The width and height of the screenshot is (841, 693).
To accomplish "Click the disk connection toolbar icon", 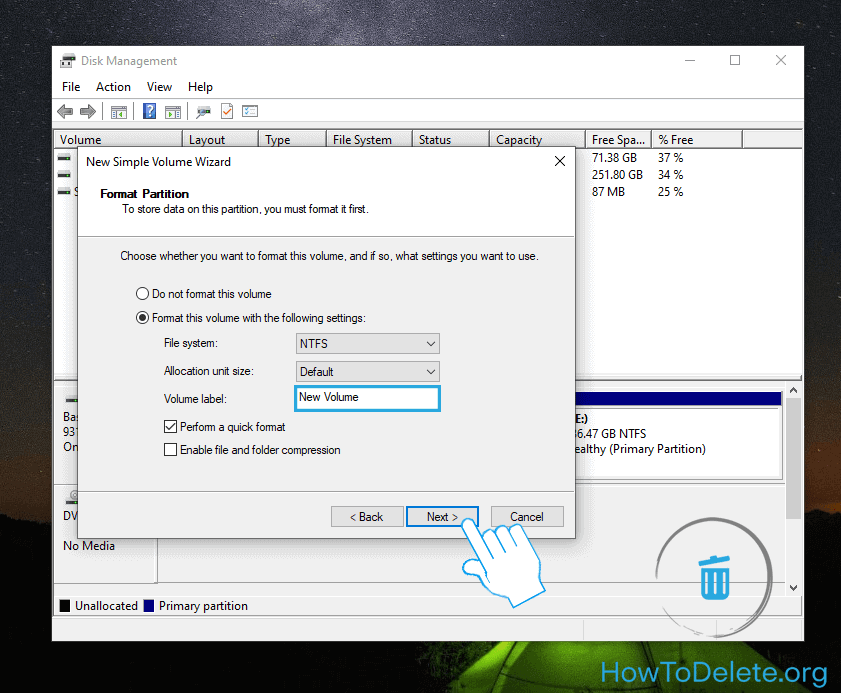I will point(204,111).
